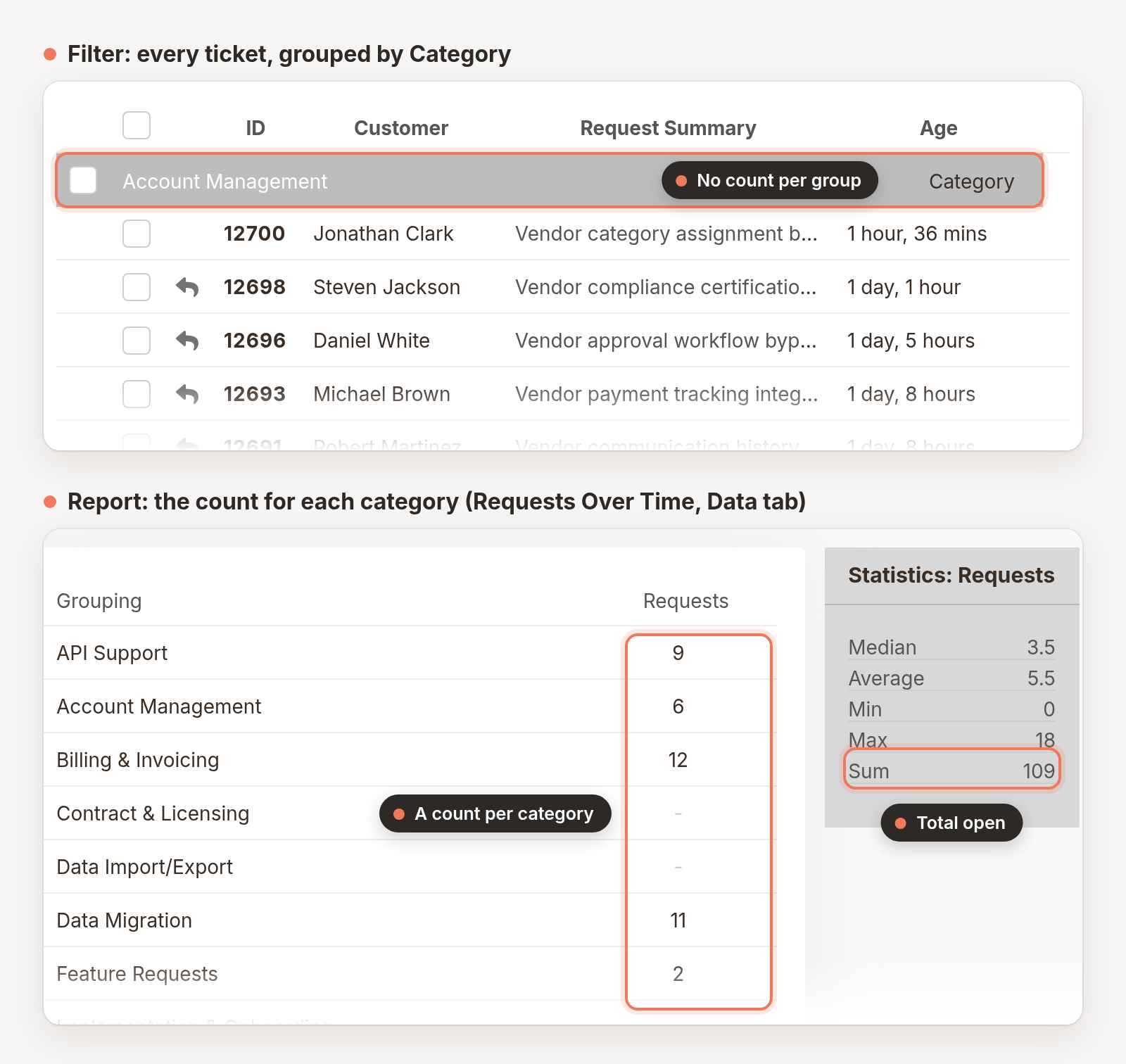
Task: Click customer name Michael Brown
Action: tap(382, 394)
